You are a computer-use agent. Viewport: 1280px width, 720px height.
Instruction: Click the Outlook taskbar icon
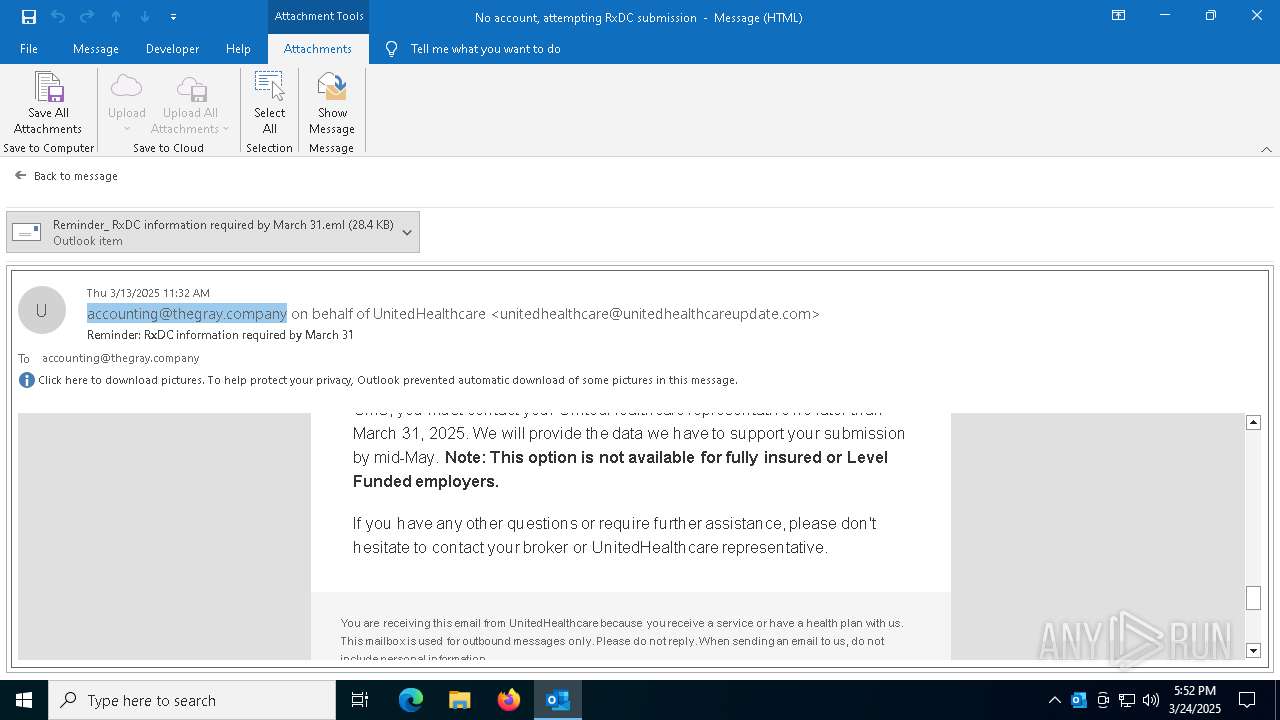558,700
